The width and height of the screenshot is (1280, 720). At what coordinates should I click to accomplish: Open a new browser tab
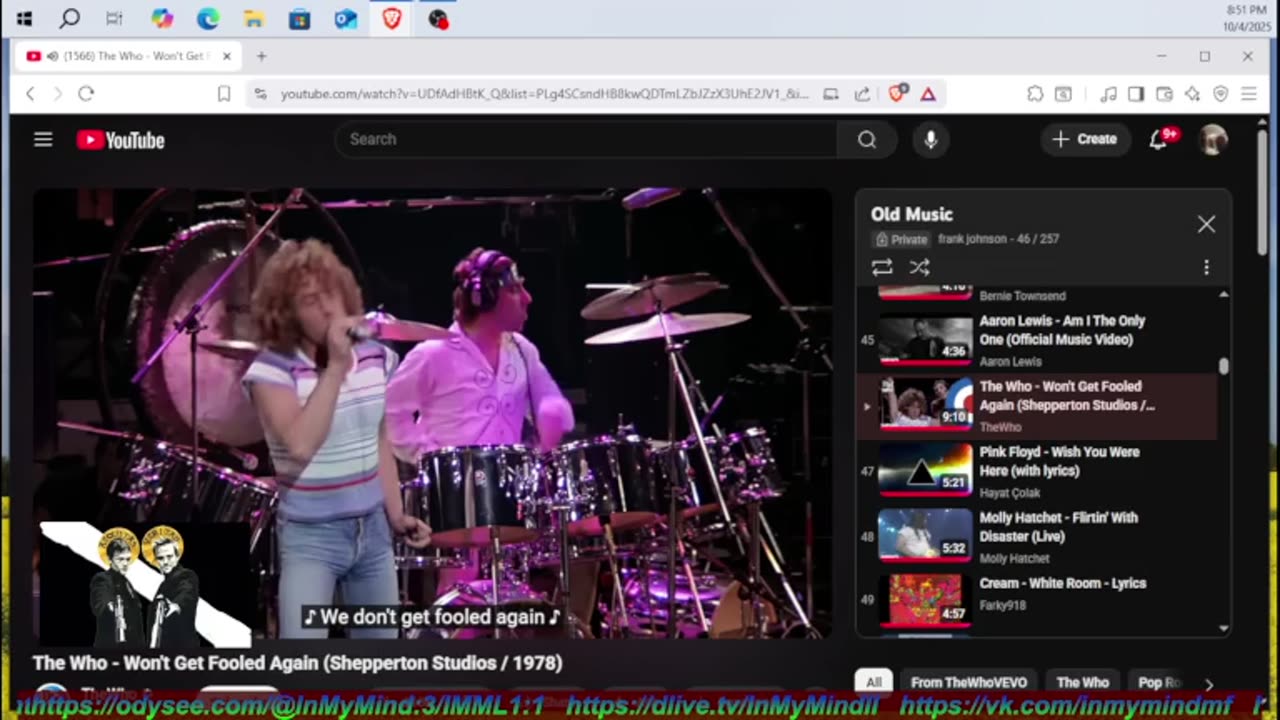point(261,56)
